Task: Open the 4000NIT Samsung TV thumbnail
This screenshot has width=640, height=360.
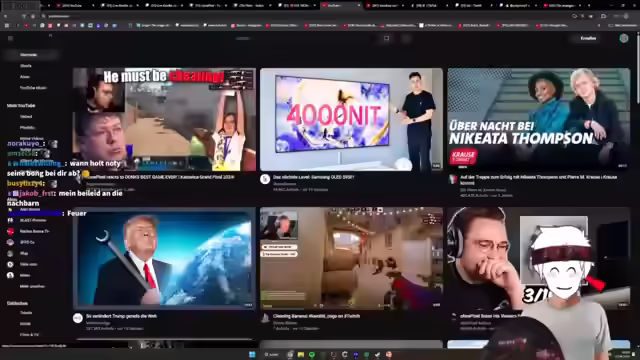Action: [x=351, y=119]
